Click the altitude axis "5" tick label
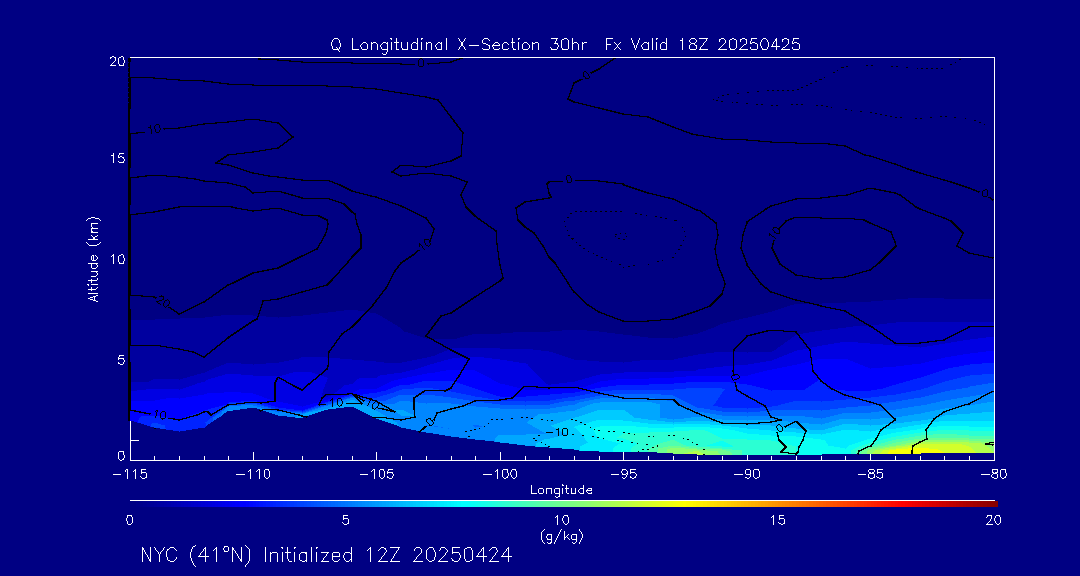 pyautogui.click(x=121, y=360)
